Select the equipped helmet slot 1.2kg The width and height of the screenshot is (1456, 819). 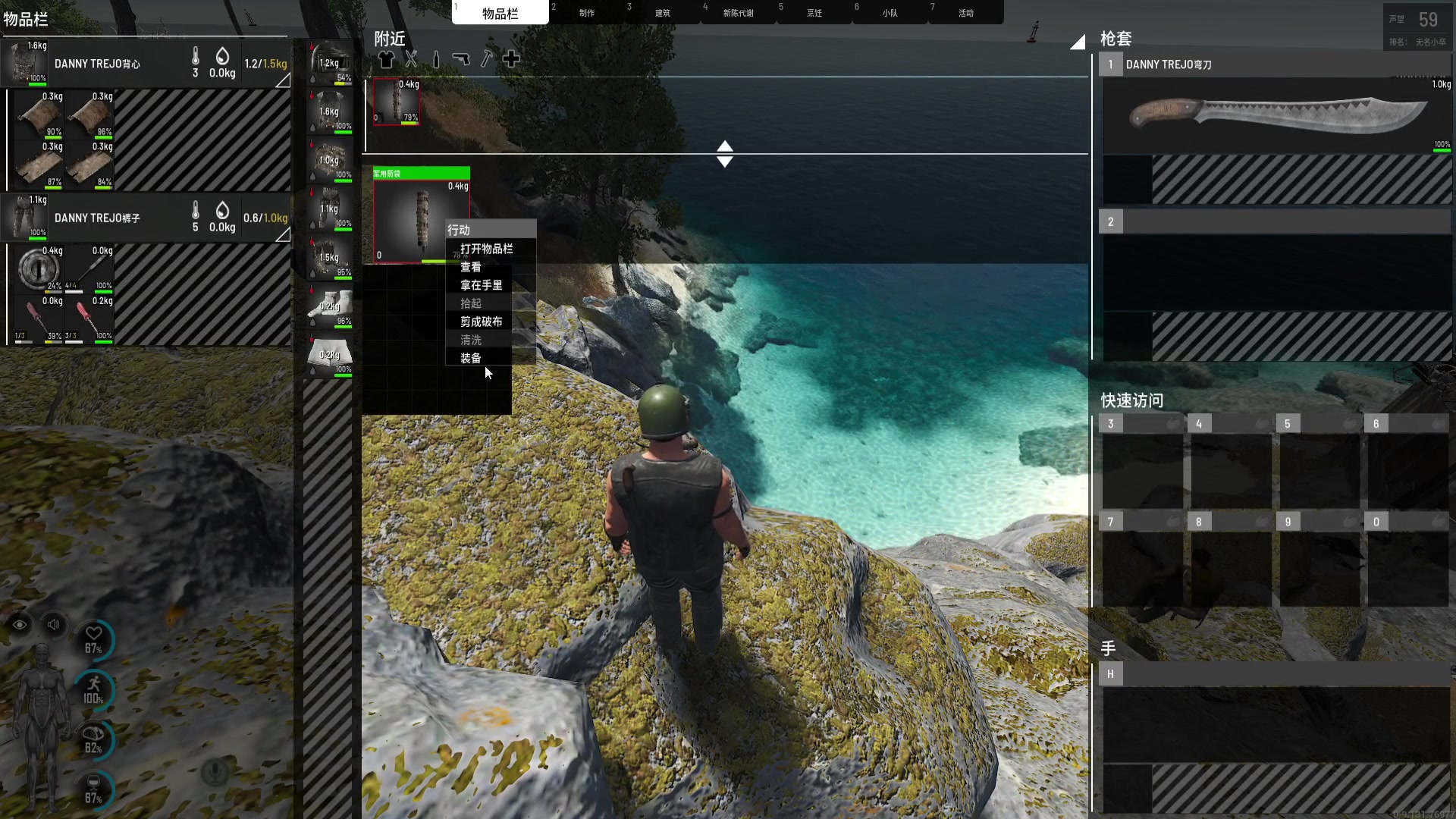click(330, 64)
